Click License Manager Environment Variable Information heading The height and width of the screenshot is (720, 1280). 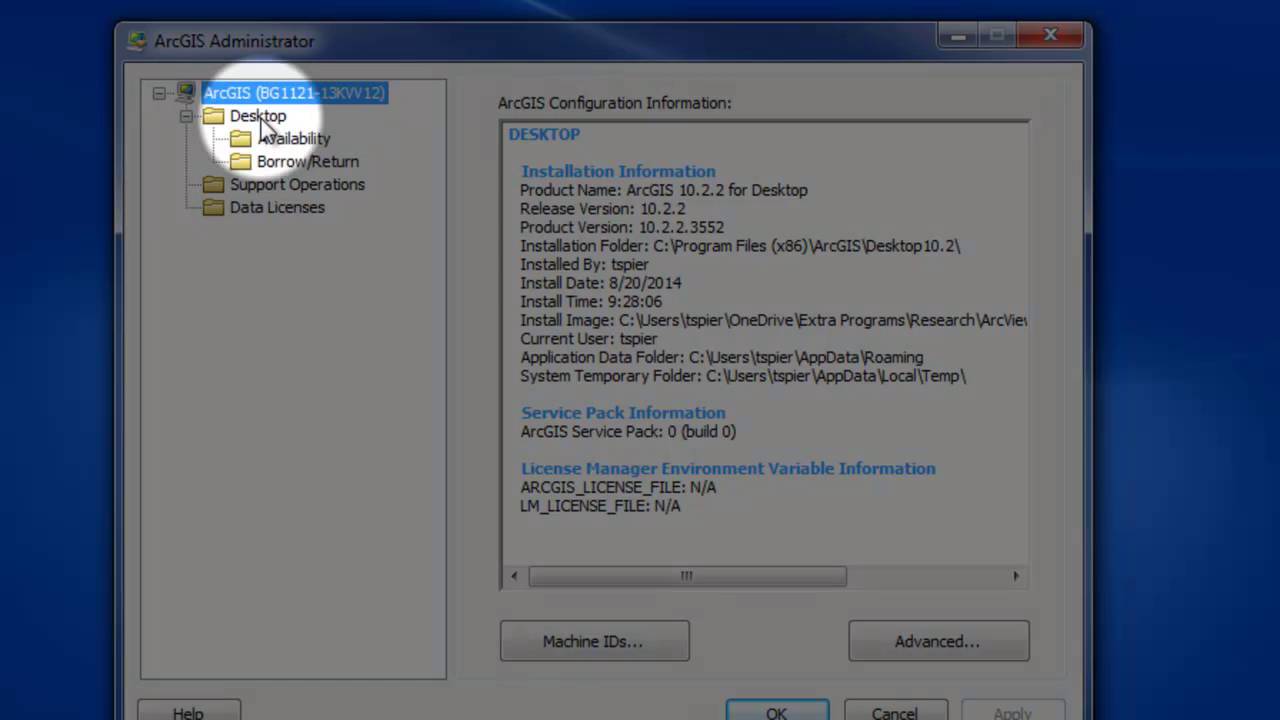click(x=728, y=469)
